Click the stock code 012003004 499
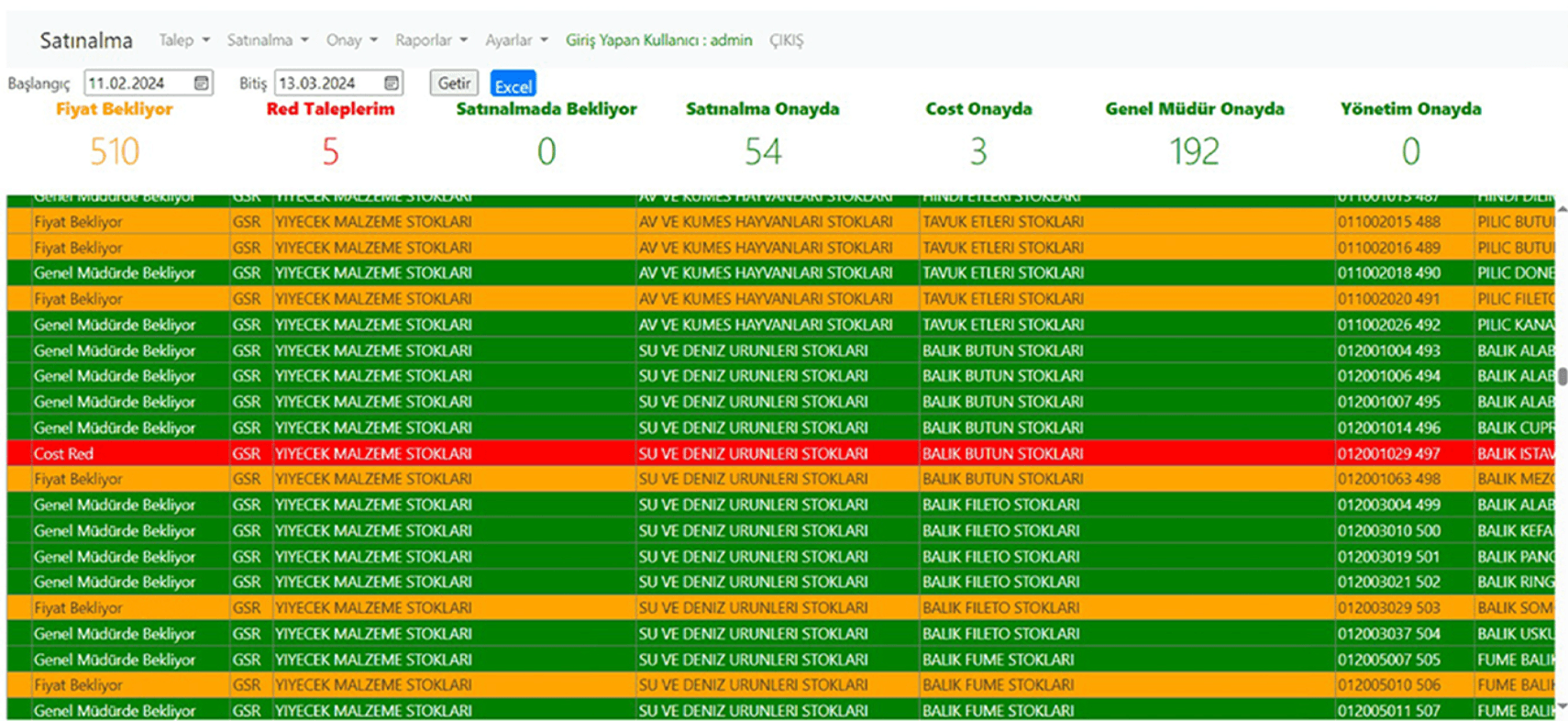This screenshot has width=1568, height=721. pos(1388,505)
